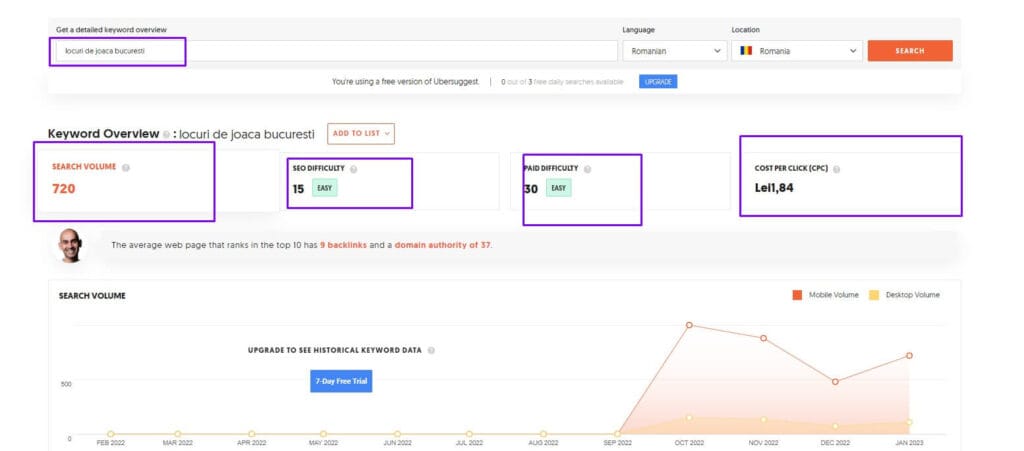This screenshot has height=451, width=1024.
Task: Click the blue UPGRADE button
Action: click(x=658, y=82)
